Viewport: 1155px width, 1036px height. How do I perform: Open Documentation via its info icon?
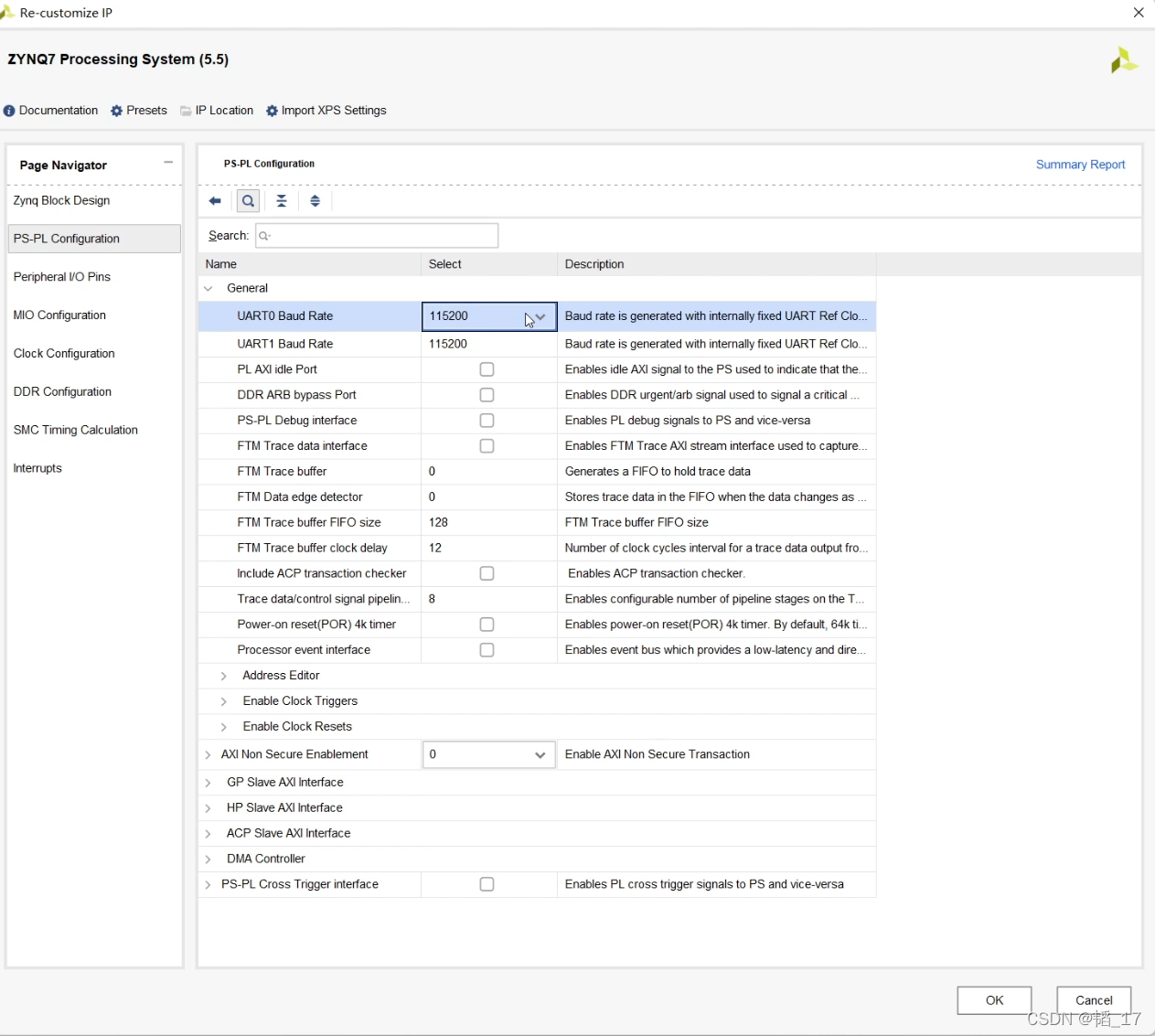tap(9, 111)
